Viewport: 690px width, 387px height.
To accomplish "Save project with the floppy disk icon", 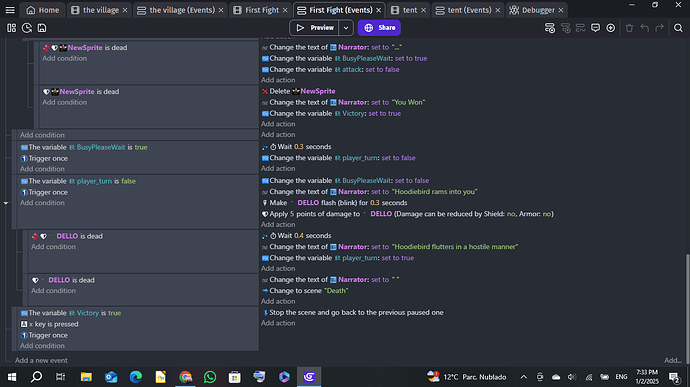I will [x=42, y=28].
